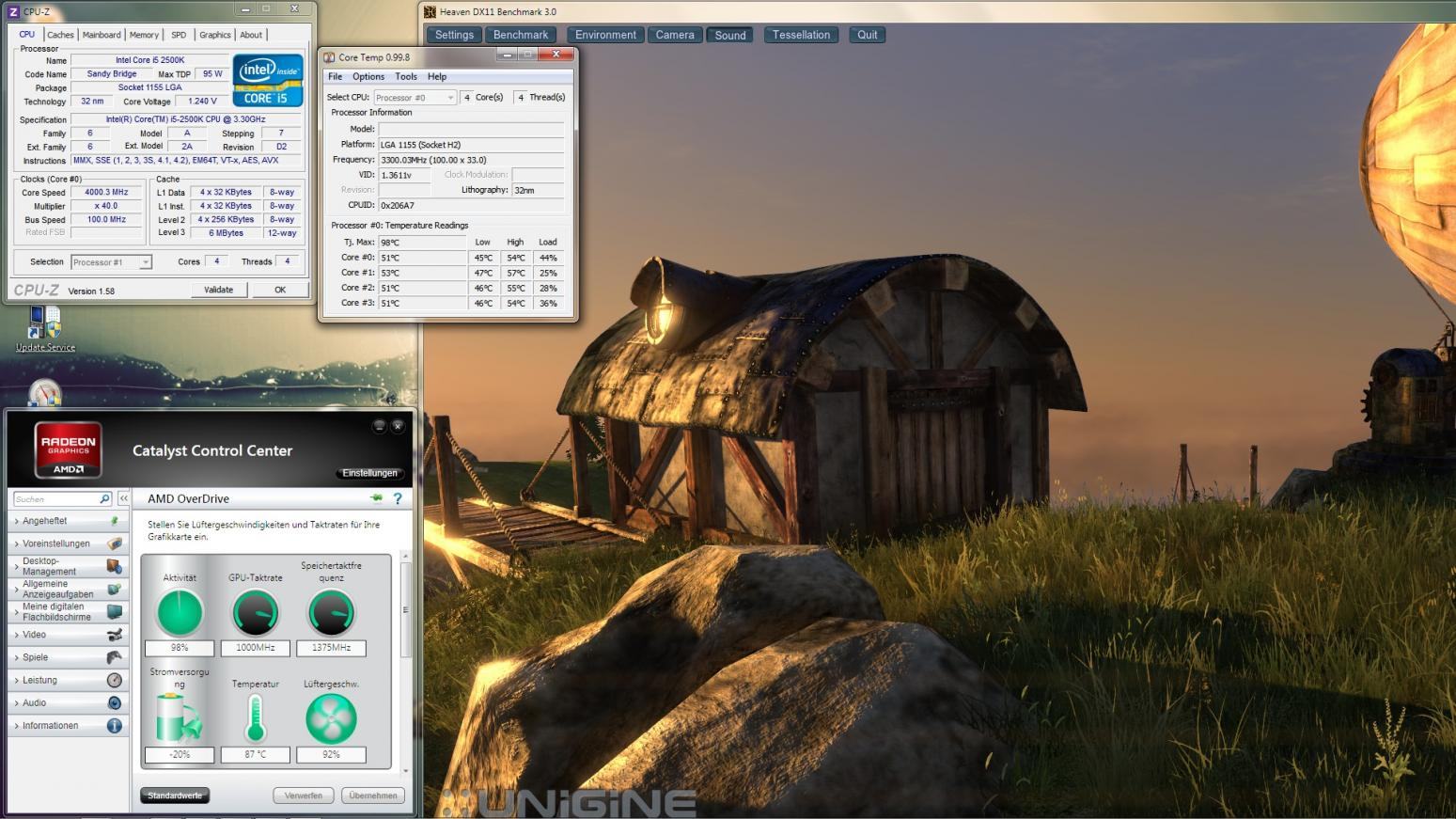The width and height of the screenshot is (1456, 819).
Task: Click the 4000.3 MHz Core Speed value
Action: [x=106, y=192]
